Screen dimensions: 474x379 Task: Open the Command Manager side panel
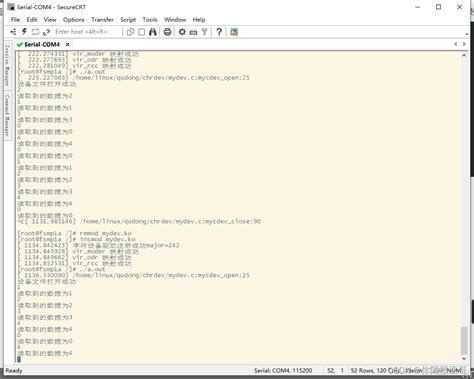7,115
